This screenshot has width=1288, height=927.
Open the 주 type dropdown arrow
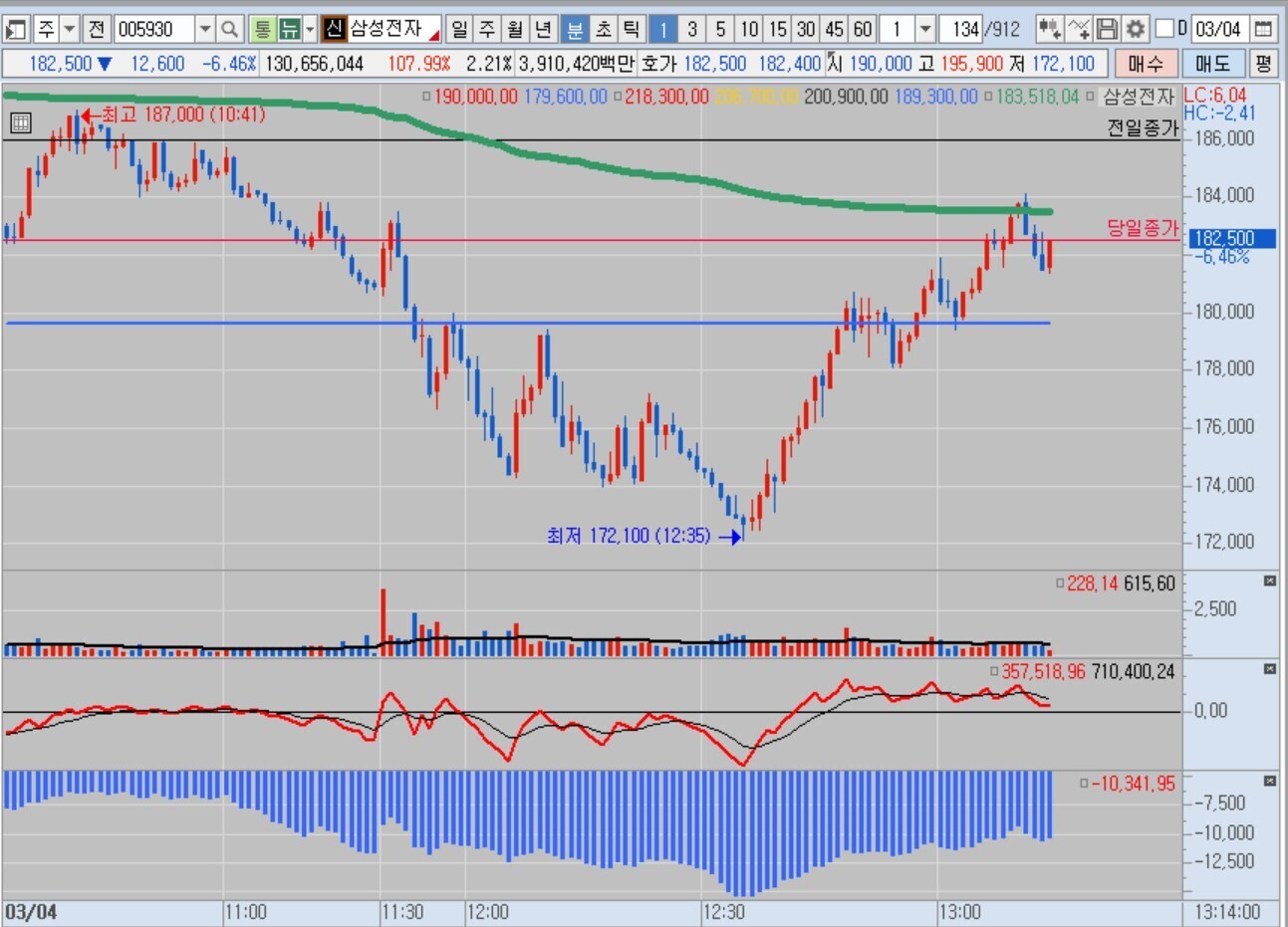point(70,29)
